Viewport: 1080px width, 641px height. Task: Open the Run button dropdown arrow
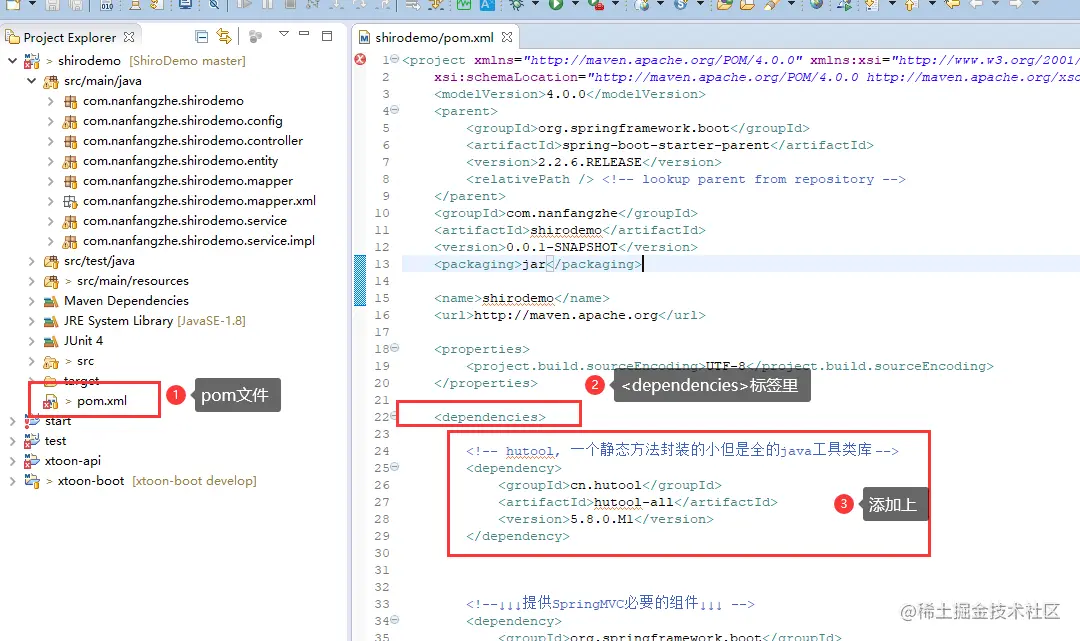click(x=574, y=5)
